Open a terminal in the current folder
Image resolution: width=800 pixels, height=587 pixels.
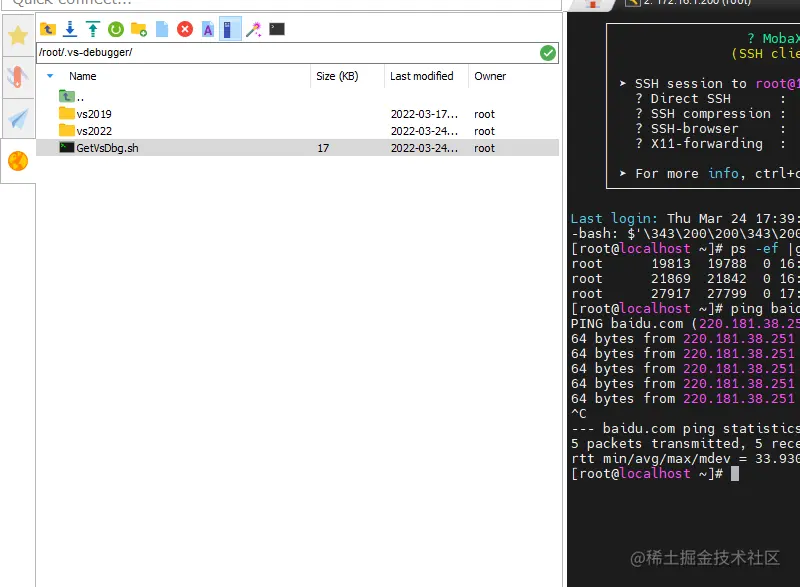click(278, 29)
